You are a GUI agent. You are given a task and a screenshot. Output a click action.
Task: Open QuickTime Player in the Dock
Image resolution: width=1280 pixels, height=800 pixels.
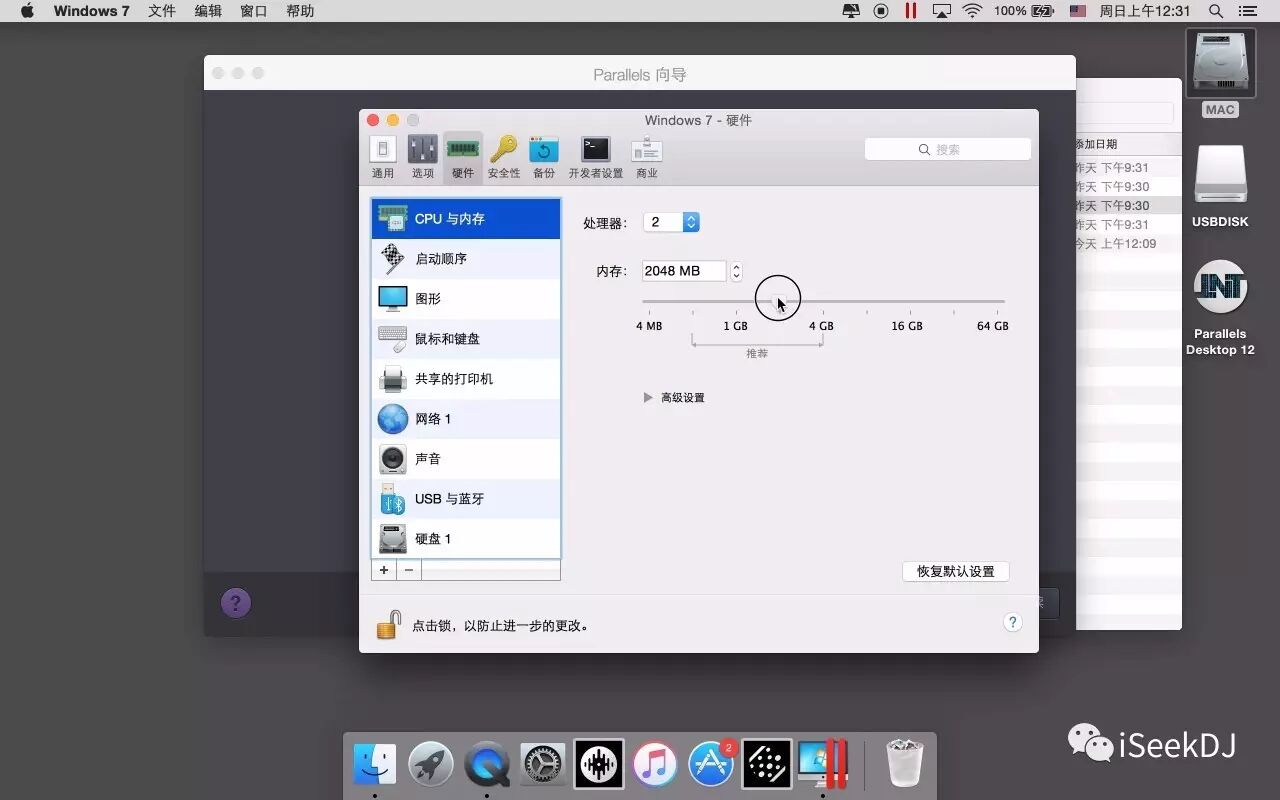point(487,765)
